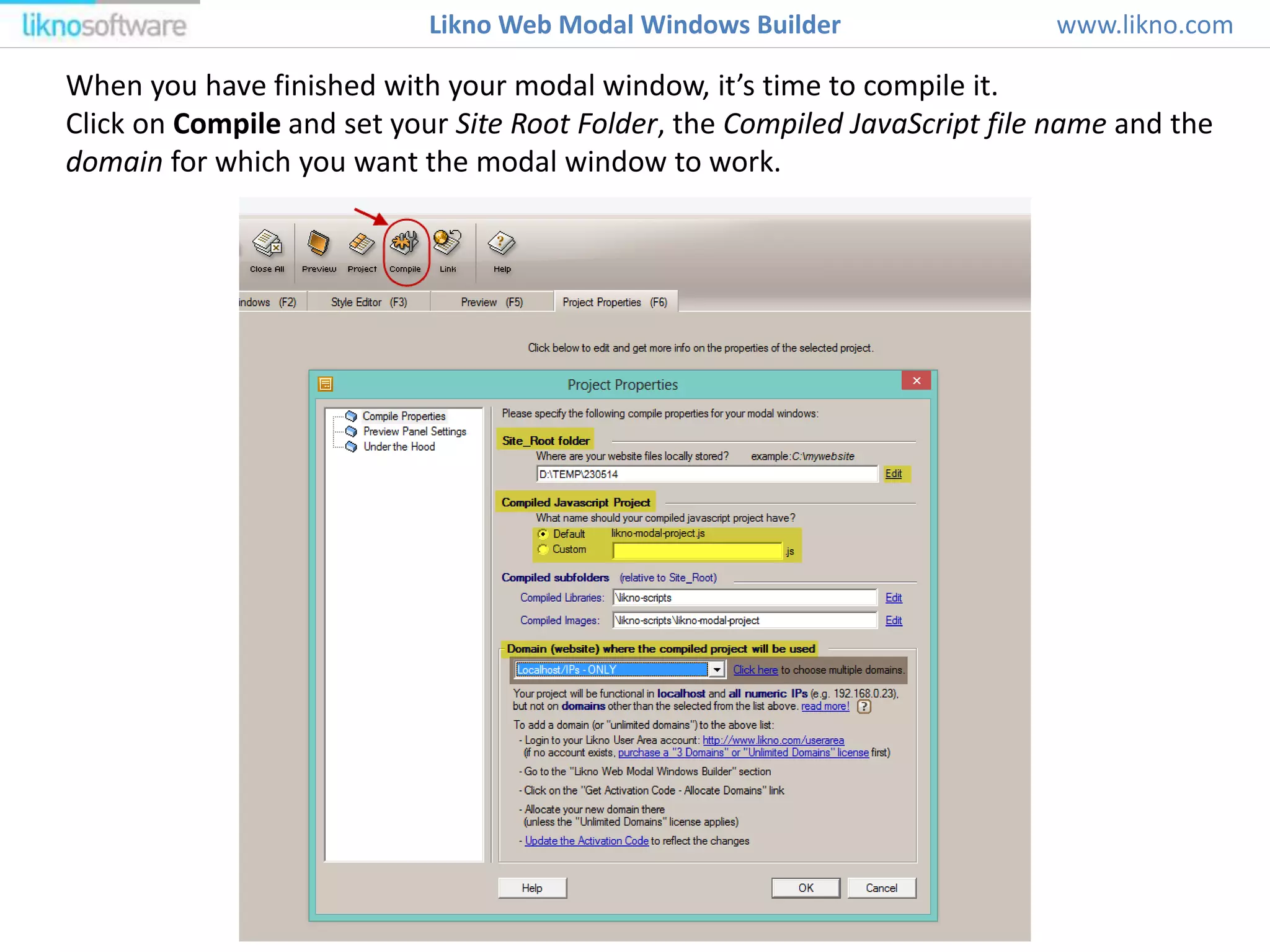
Task: Click the purchase 3 Domains license link
Action: 744,752
